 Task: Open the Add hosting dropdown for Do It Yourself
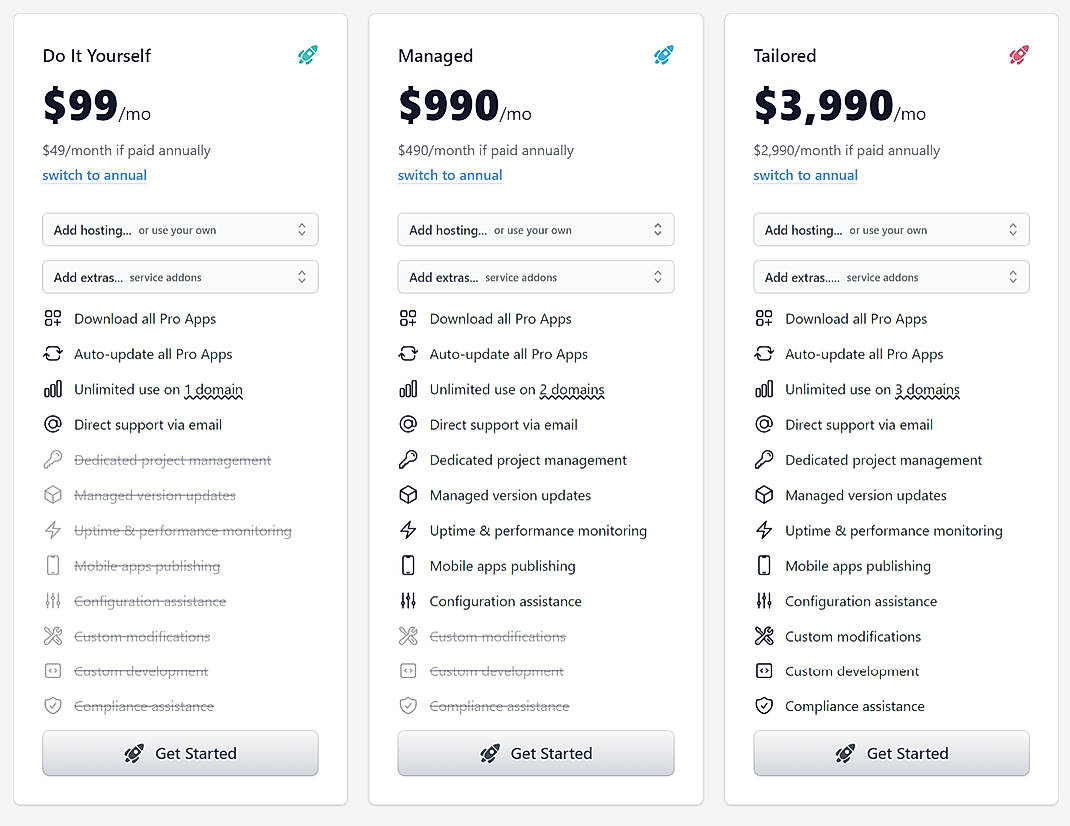tap(180, 229)
